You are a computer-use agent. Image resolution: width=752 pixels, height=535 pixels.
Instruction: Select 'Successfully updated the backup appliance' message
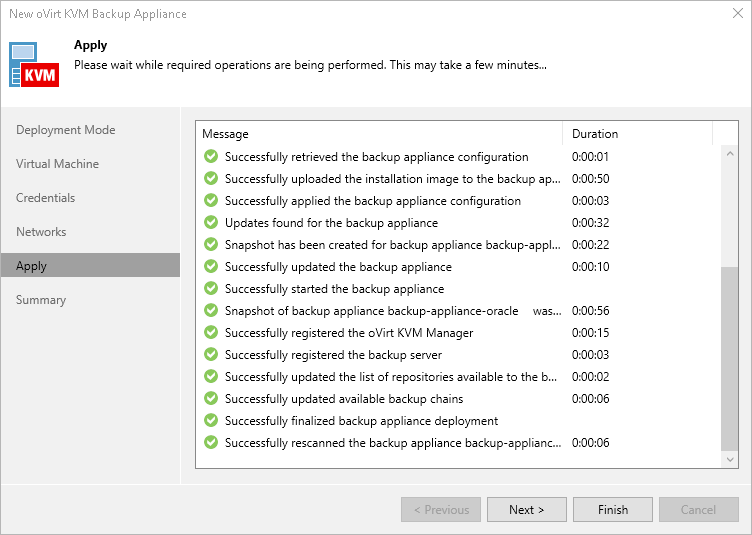pos(338,267)
